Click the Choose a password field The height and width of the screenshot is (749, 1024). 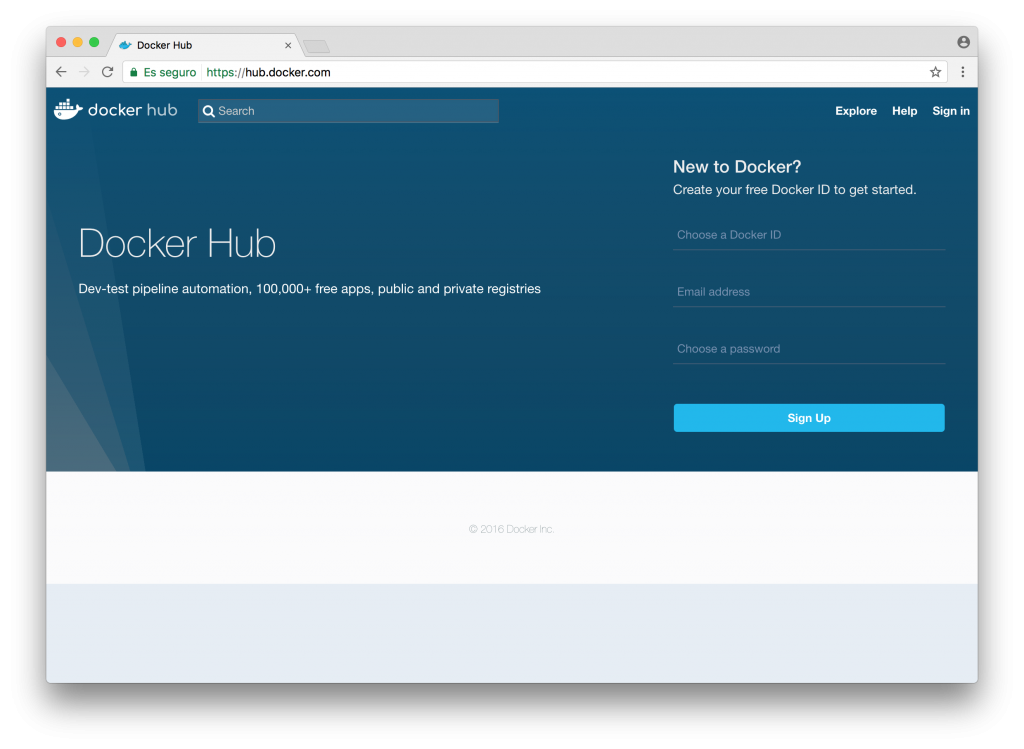point(808,349)
